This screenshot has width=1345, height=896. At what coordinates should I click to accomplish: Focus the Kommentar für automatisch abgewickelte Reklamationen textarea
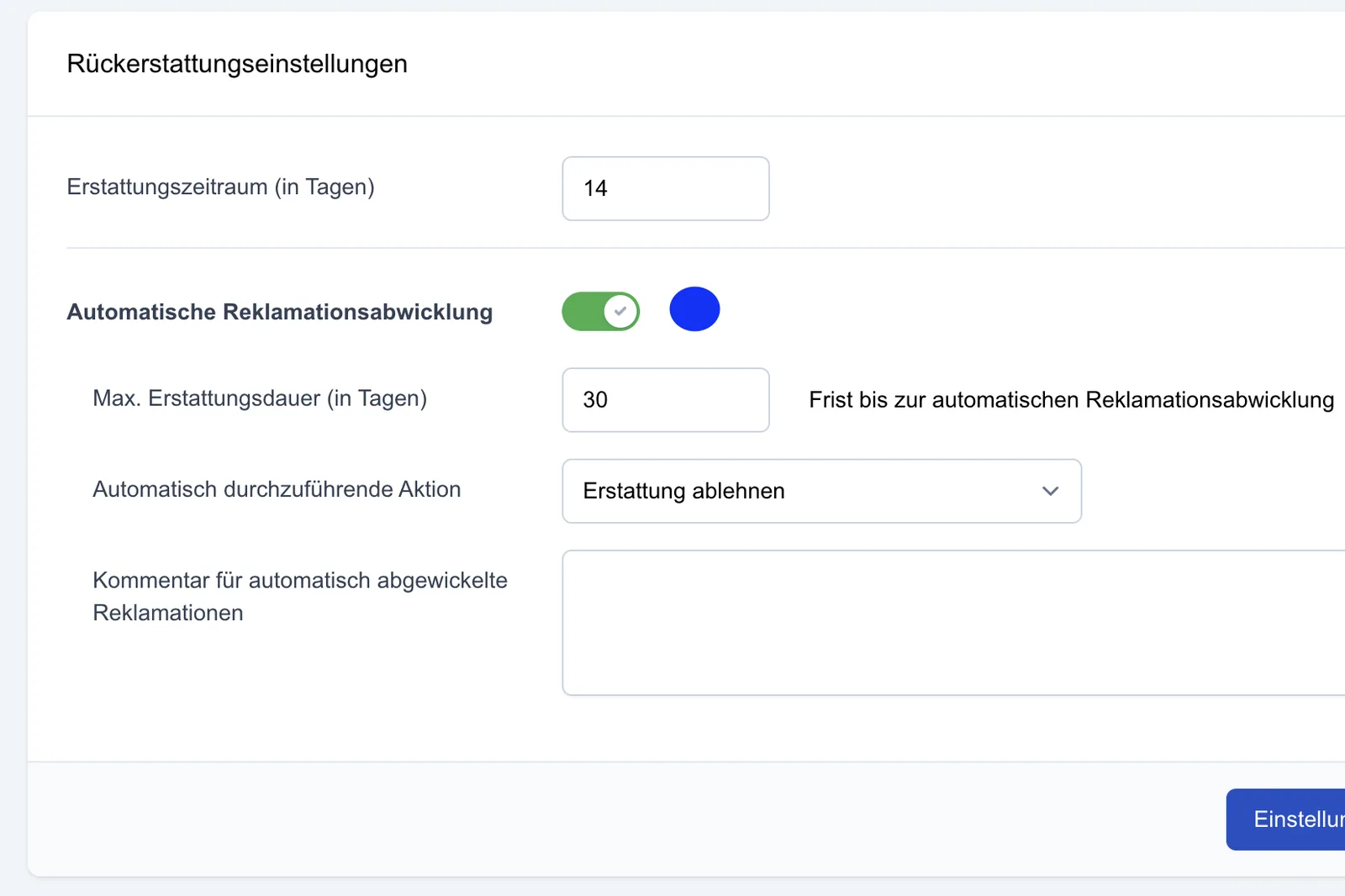(x=953, y=623)
